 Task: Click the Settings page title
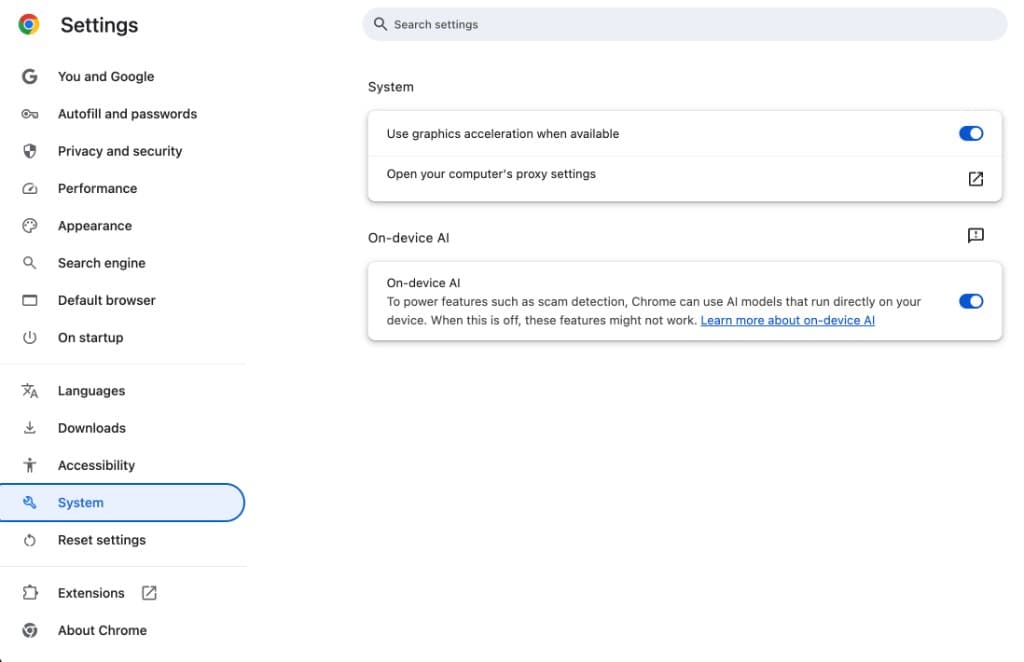click(99, 25)
